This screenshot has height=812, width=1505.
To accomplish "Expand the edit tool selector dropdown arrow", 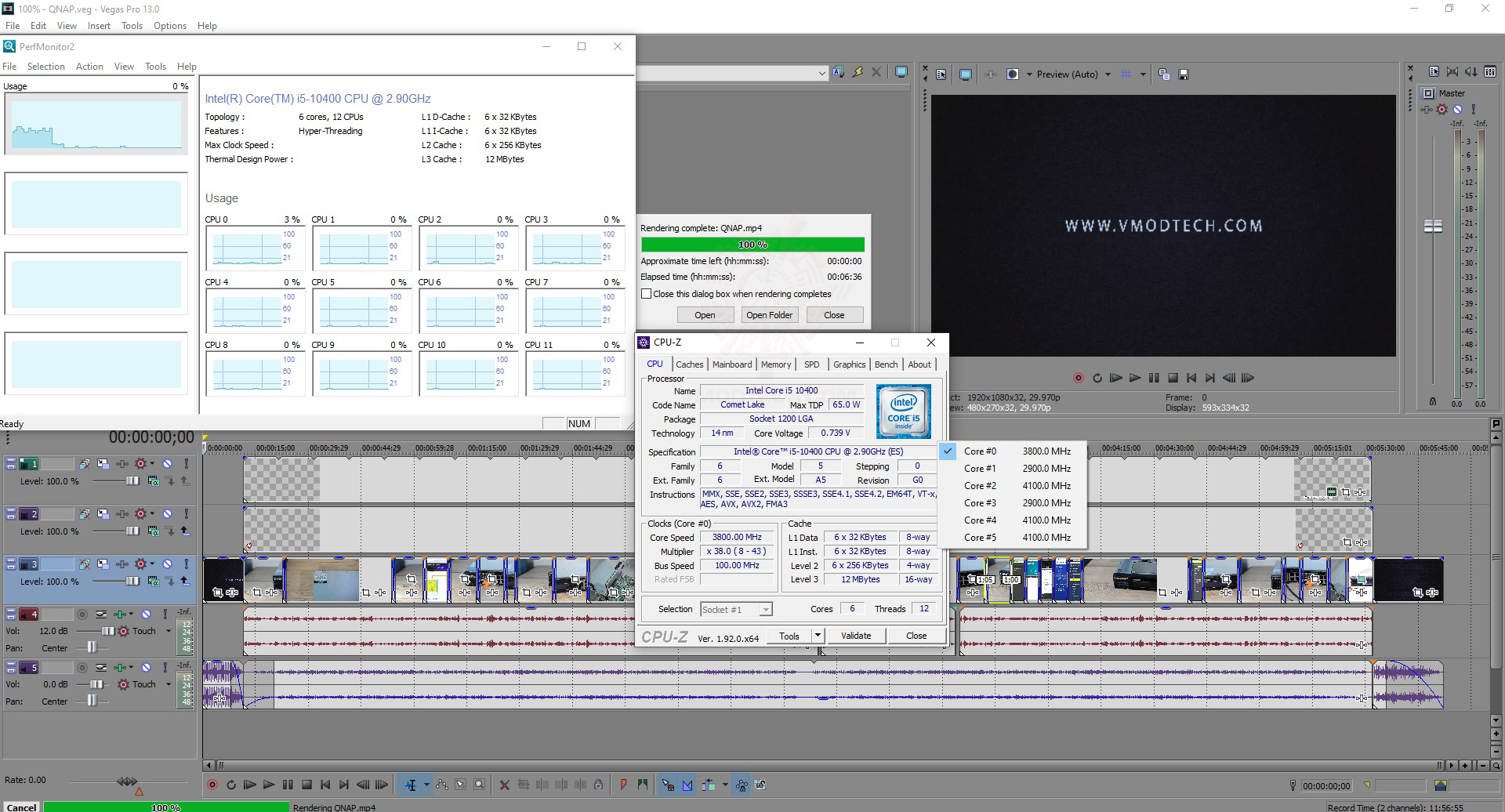I will (426, 785).
